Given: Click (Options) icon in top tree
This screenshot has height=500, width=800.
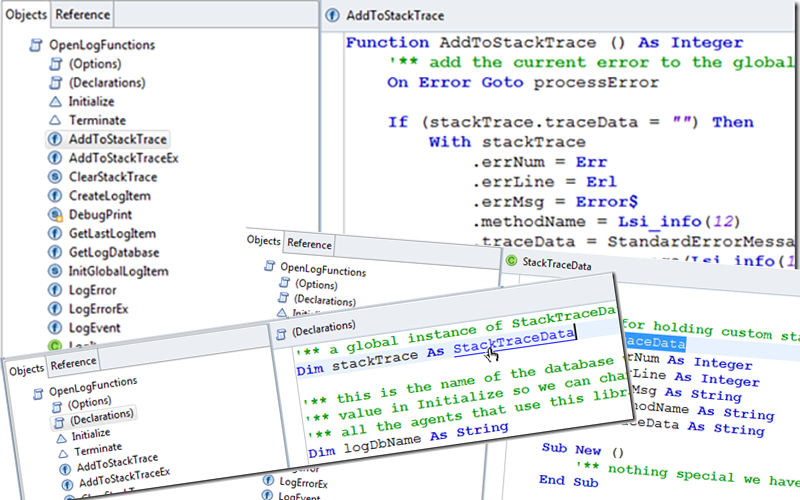Looking at the screenshot, I should point(55,64).
